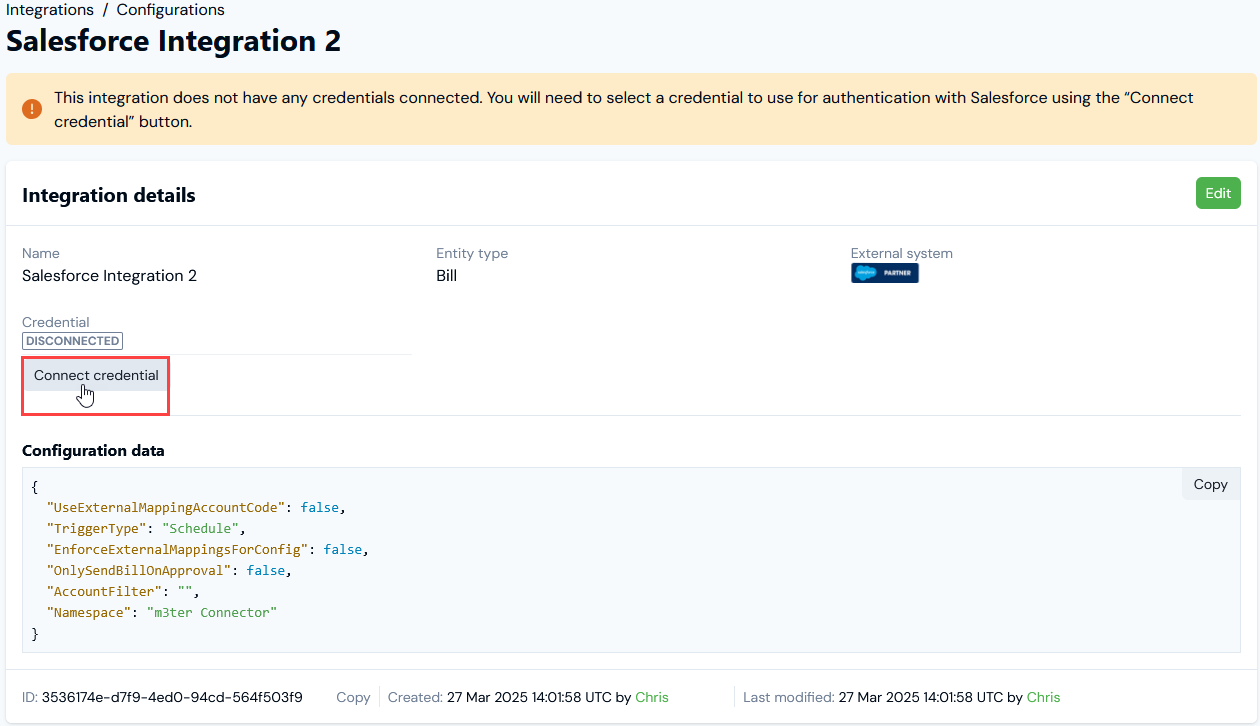Open Chris link next to Last modified
The height and width of the screenshot is (726, 1260).
pyautogui.click(x=1043, y=697)
